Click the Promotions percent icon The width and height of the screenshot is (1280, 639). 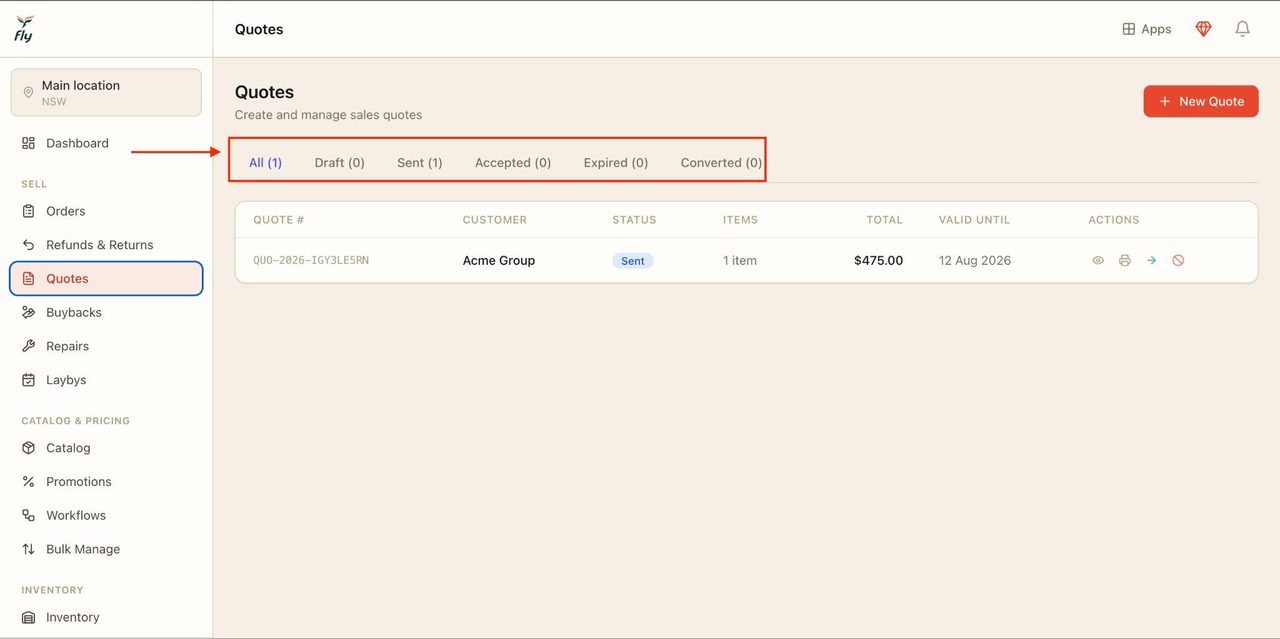tap(28, 482)
